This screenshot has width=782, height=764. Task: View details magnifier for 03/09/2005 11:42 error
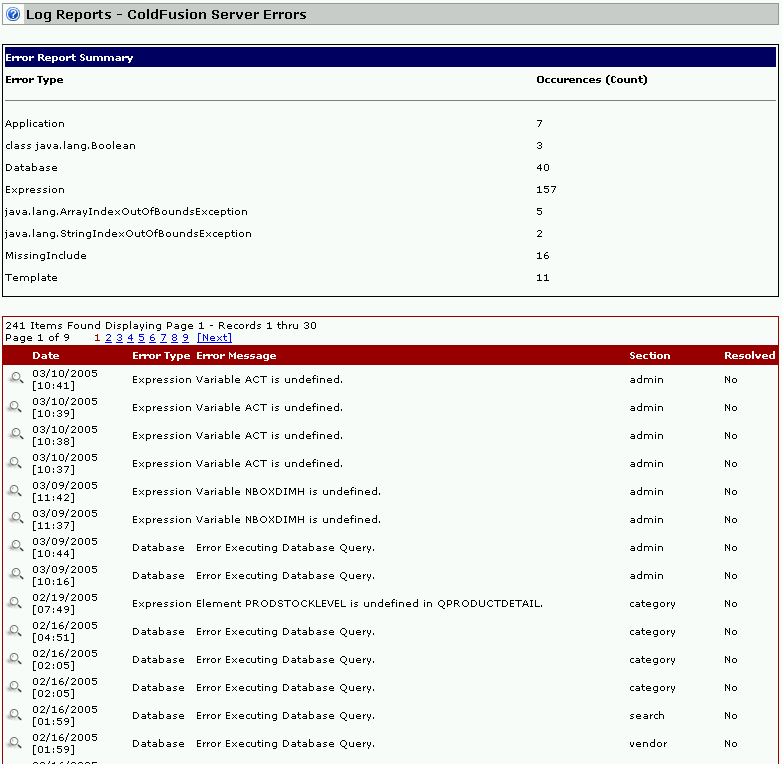pyautogui.click(x=16, y=490)
